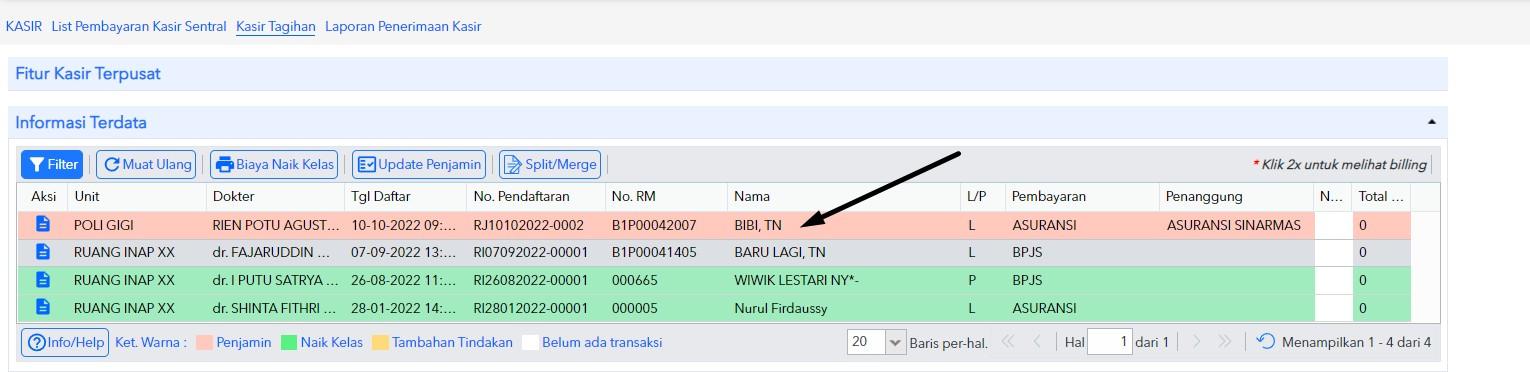Open Info/Help
This screenshot has height=372, width=1530.
coord(65,342)
